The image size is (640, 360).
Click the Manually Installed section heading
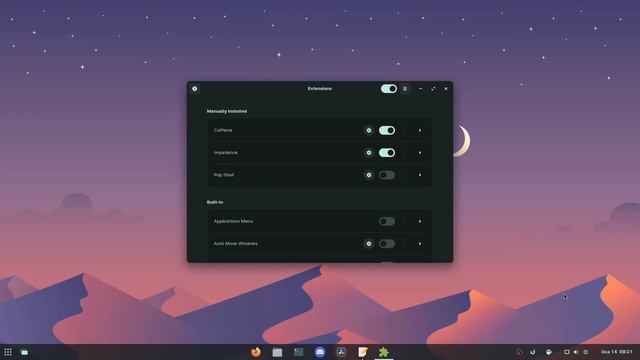227,111
